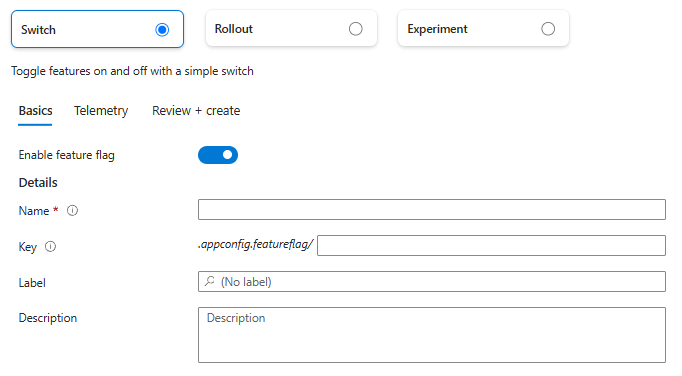Switch to the Telemetry tab
The image size is (682, 376).
[101, 111]
